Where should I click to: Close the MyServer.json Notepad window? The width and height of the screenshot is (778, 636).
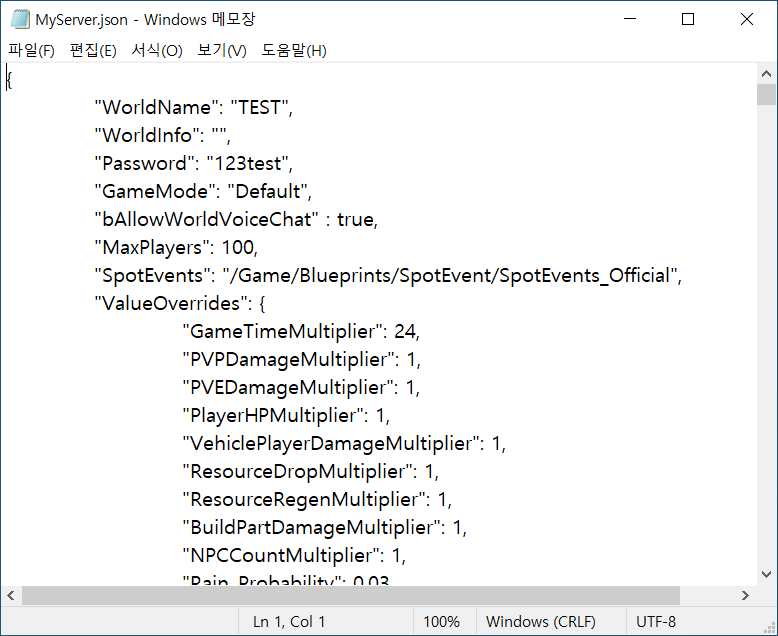[x=746, y=19]
